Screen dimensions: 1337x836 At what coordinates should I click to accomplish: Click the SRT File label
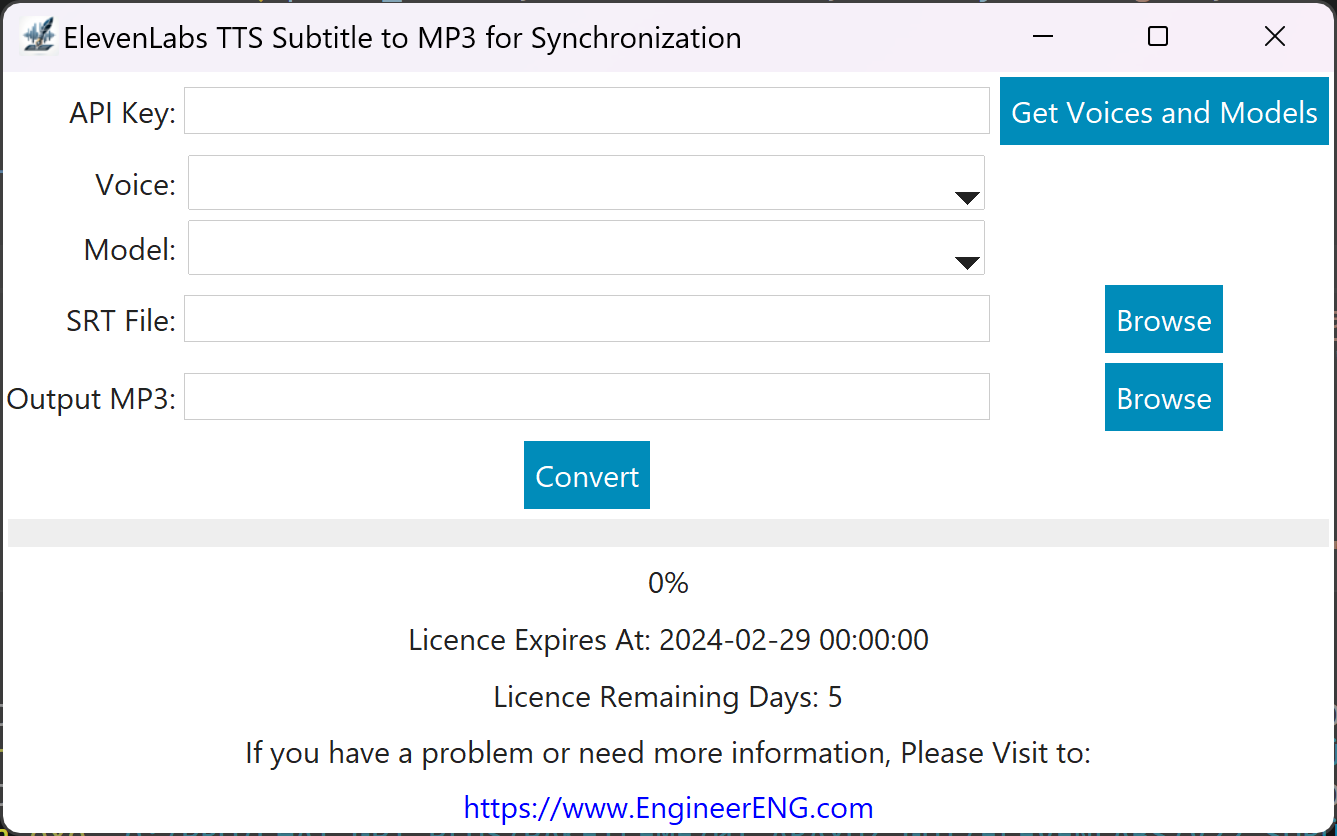(x=121, y=321)
